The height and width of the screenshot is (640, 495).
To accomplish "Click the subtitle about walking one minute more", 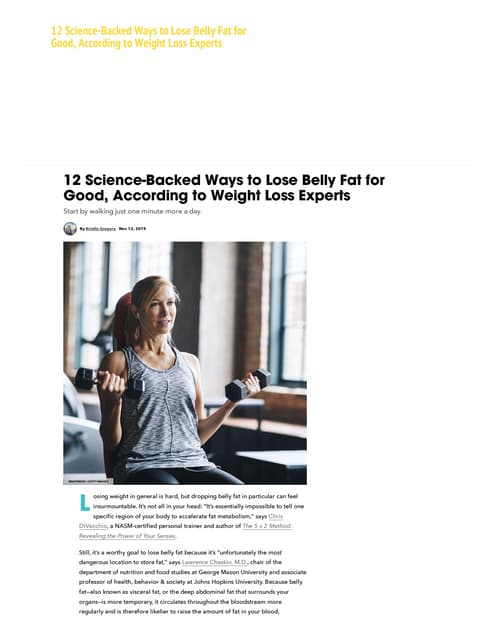I will (x=133, y=211).
